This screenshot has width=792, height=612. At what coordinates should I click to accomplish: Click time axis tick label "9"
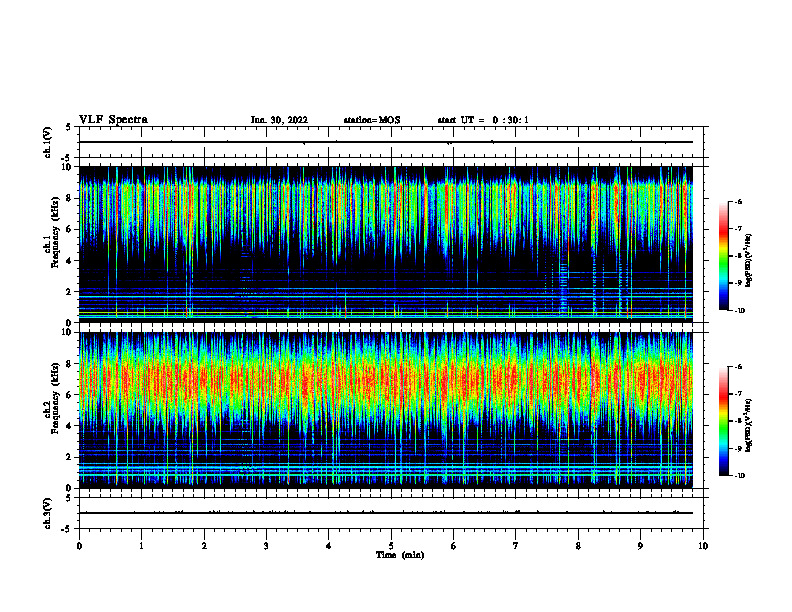pos(640,546)
